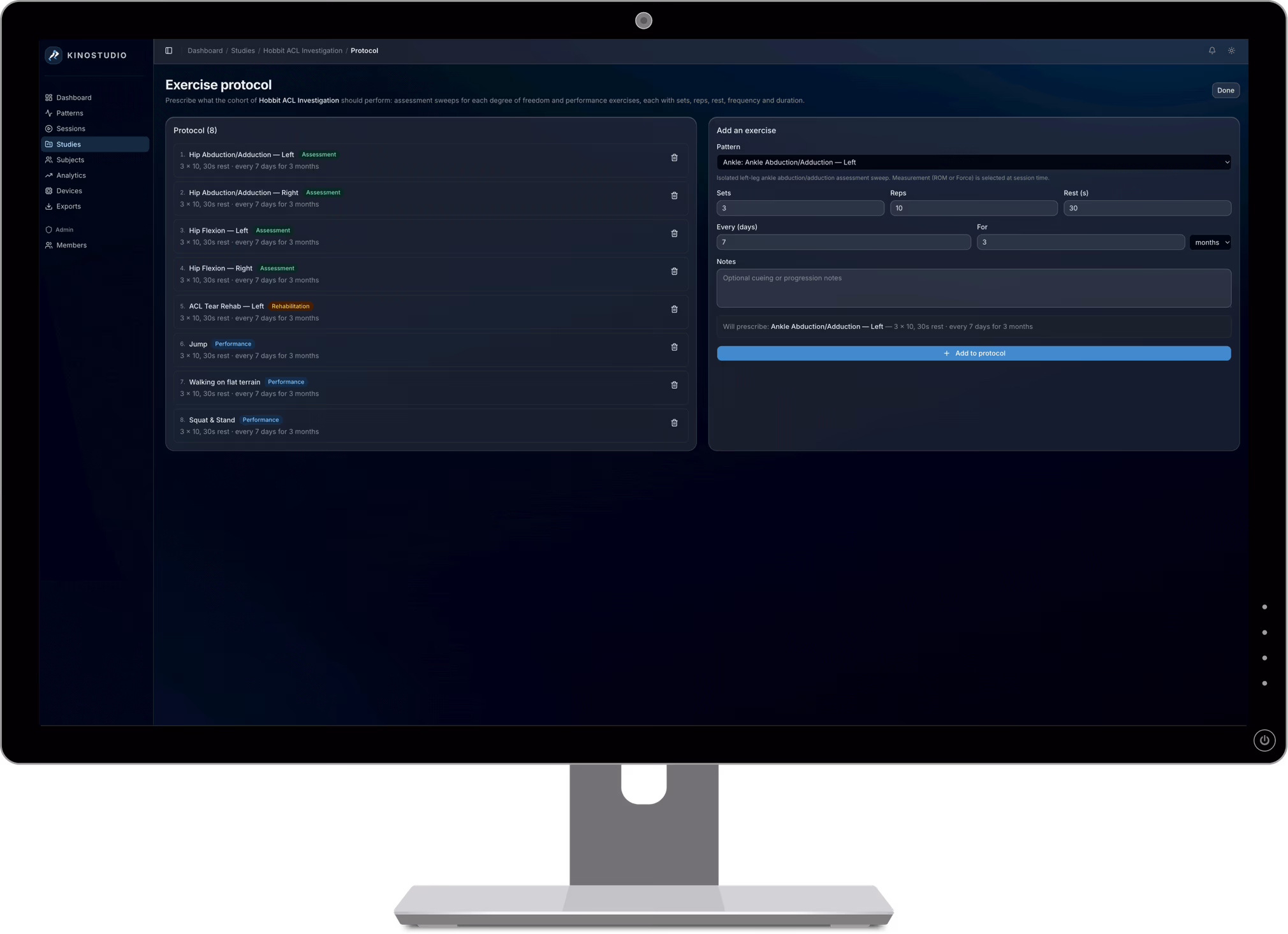Screen dimensions: 1288x934
Task: Open Subjects in the sidebar
Action: (x=95, y=160)
